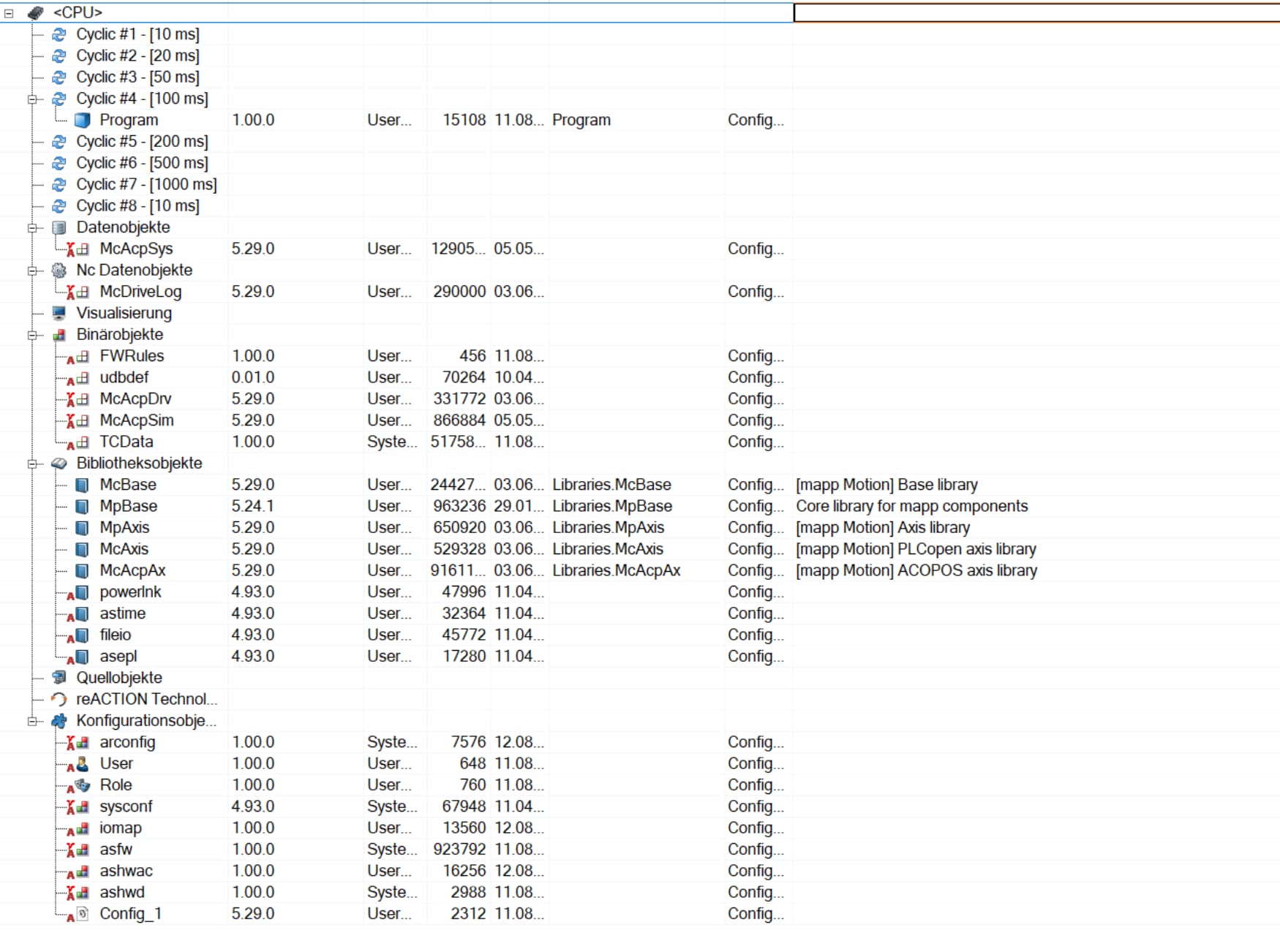
Task: Click version "5.24.1" in the MpBase row
Action: (x=253, y=506)
